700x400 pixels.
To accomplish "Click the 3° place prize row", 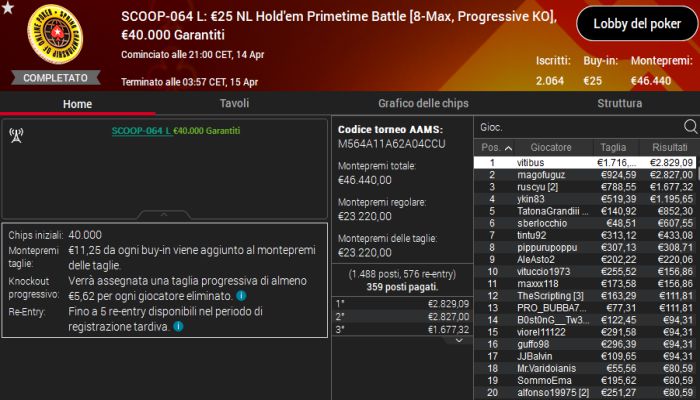I will (x=402, y=329).
